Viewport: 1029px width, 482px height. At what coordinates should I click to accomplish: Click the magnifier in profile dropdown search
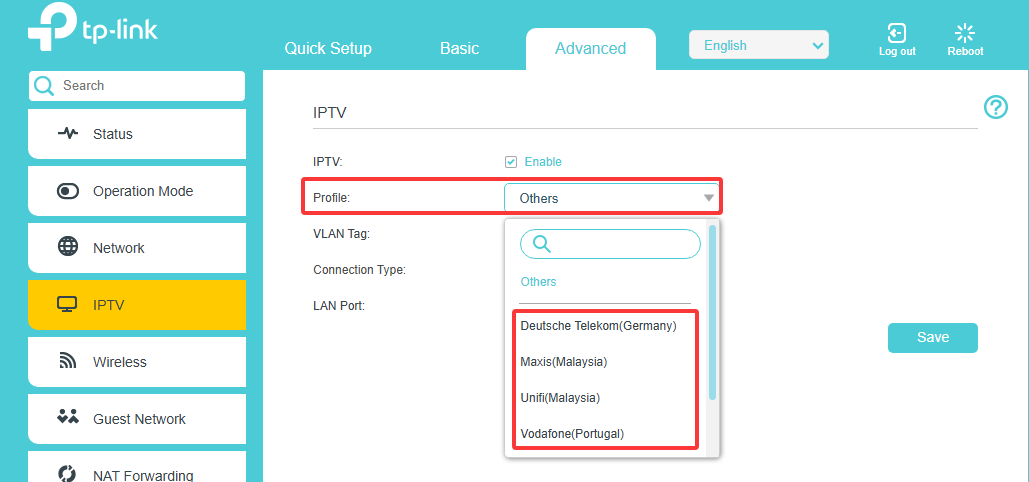541,244
